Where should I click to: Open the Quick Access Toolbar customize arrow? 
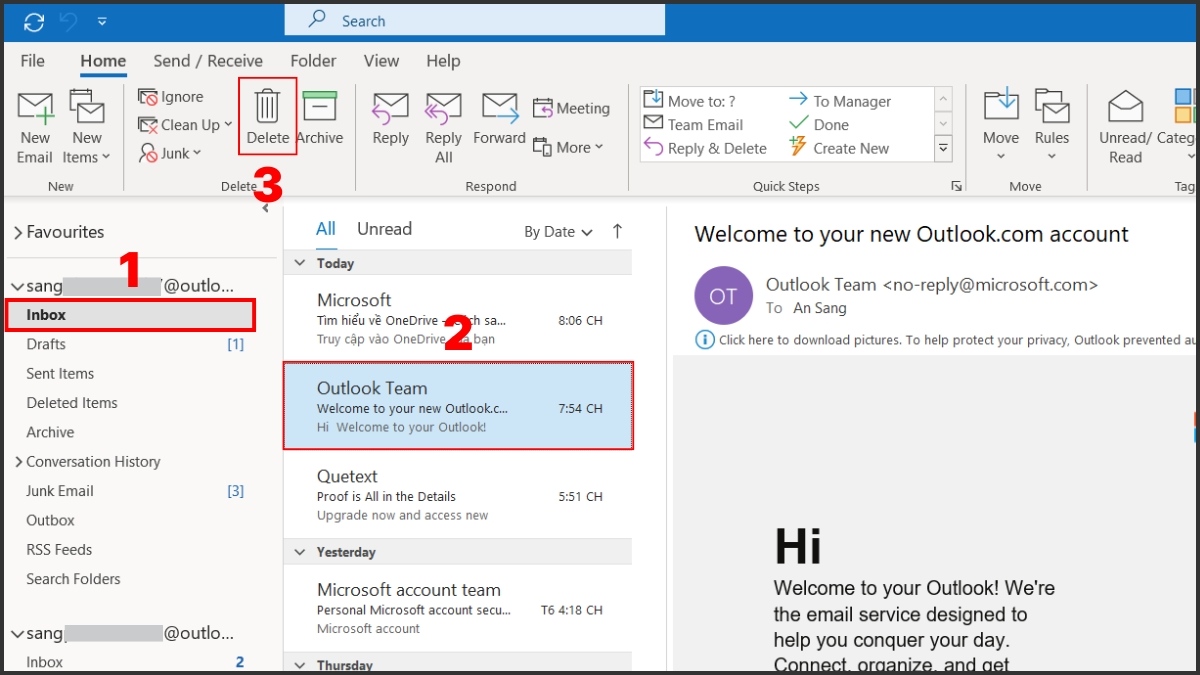102,21
